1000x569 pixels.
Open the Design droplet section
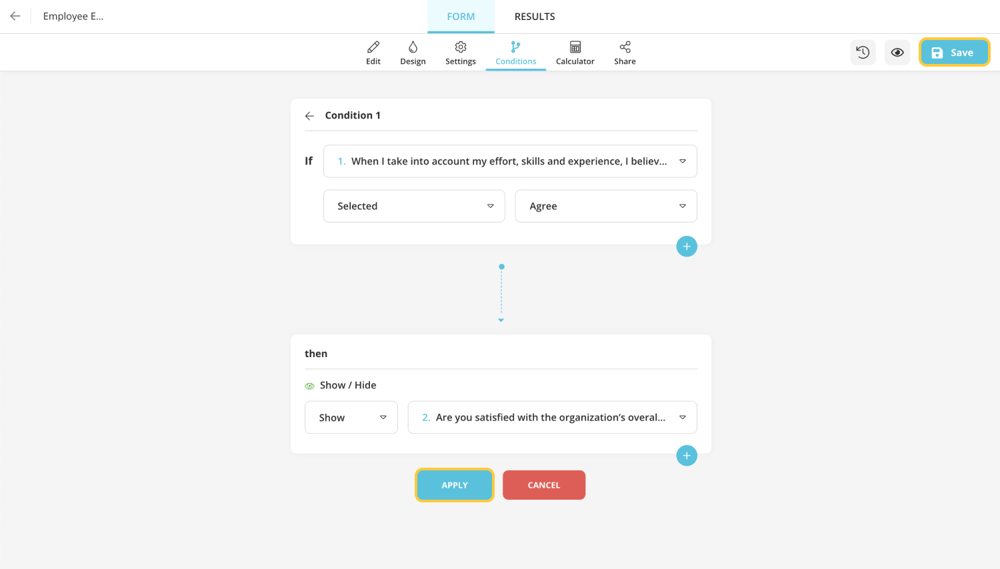point(413,53)
